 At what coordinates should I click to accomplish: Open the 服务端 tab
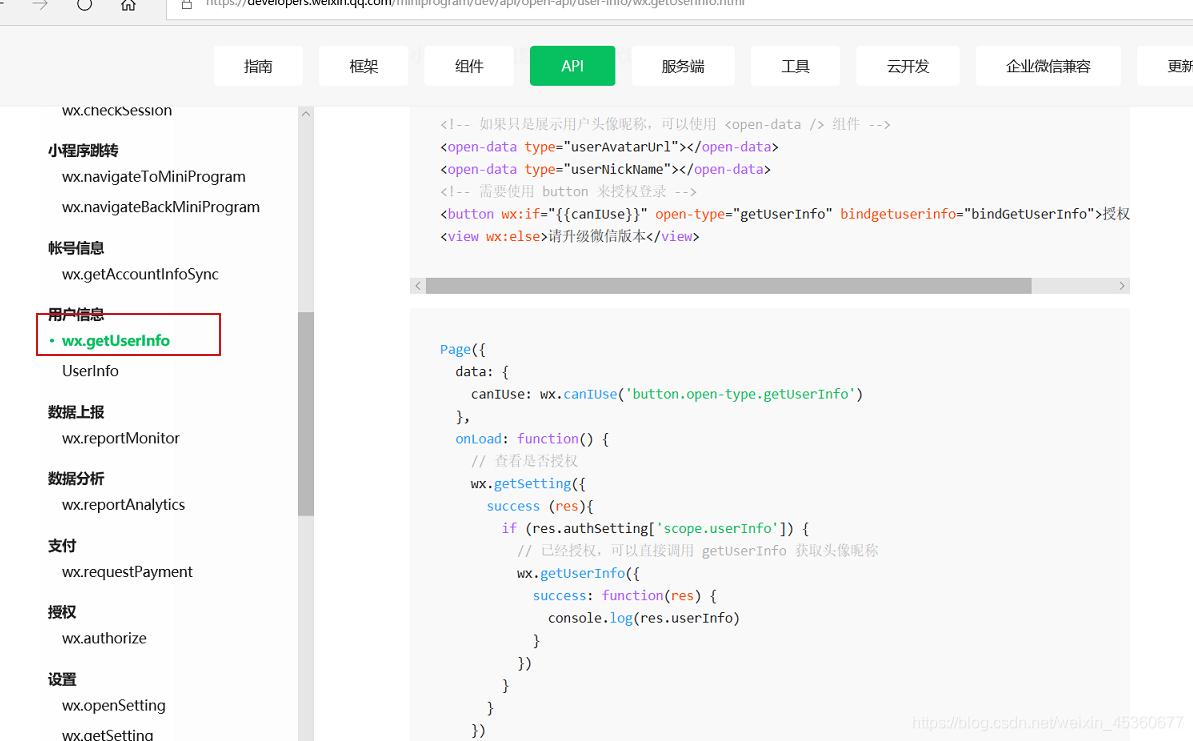(682, 66)
